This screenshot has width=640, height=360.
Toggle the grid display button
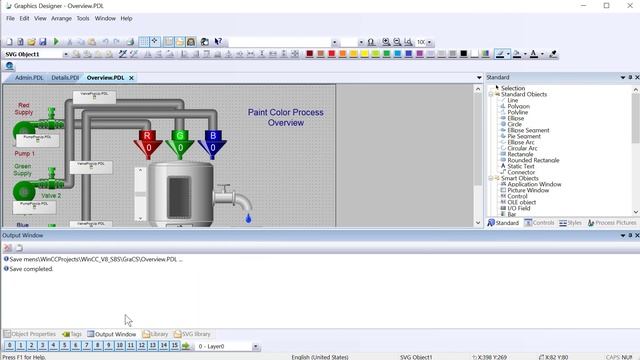144,42
